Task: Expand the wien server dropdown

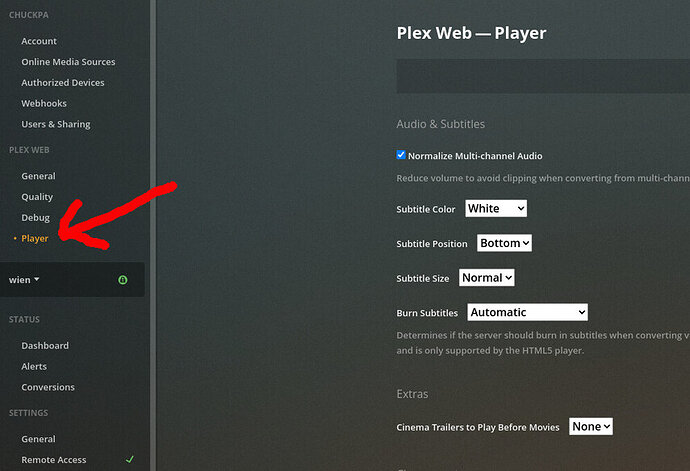Action: pos(24,280)
